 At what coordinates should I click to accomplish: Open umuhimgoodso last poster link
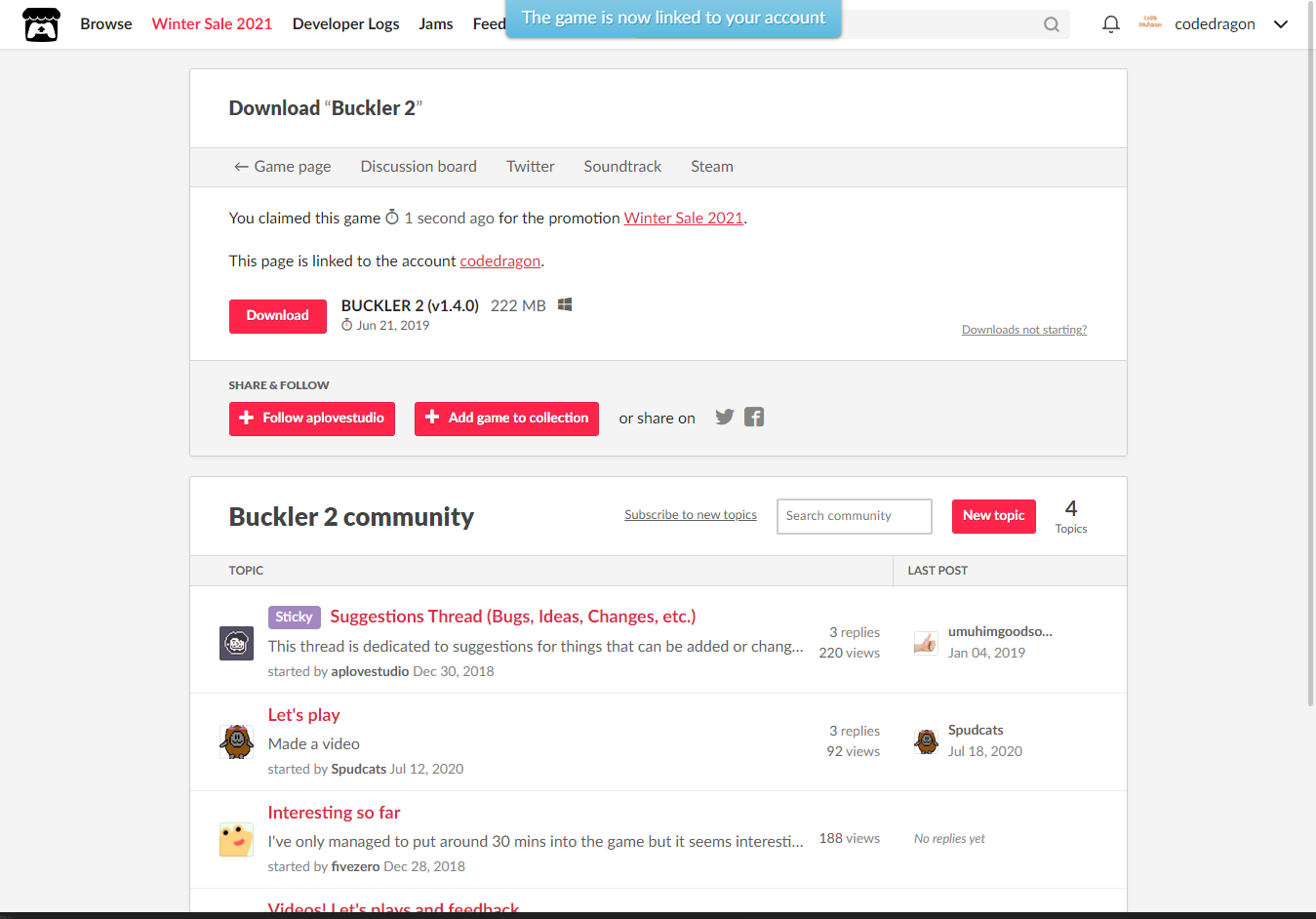click(1000, 631)
